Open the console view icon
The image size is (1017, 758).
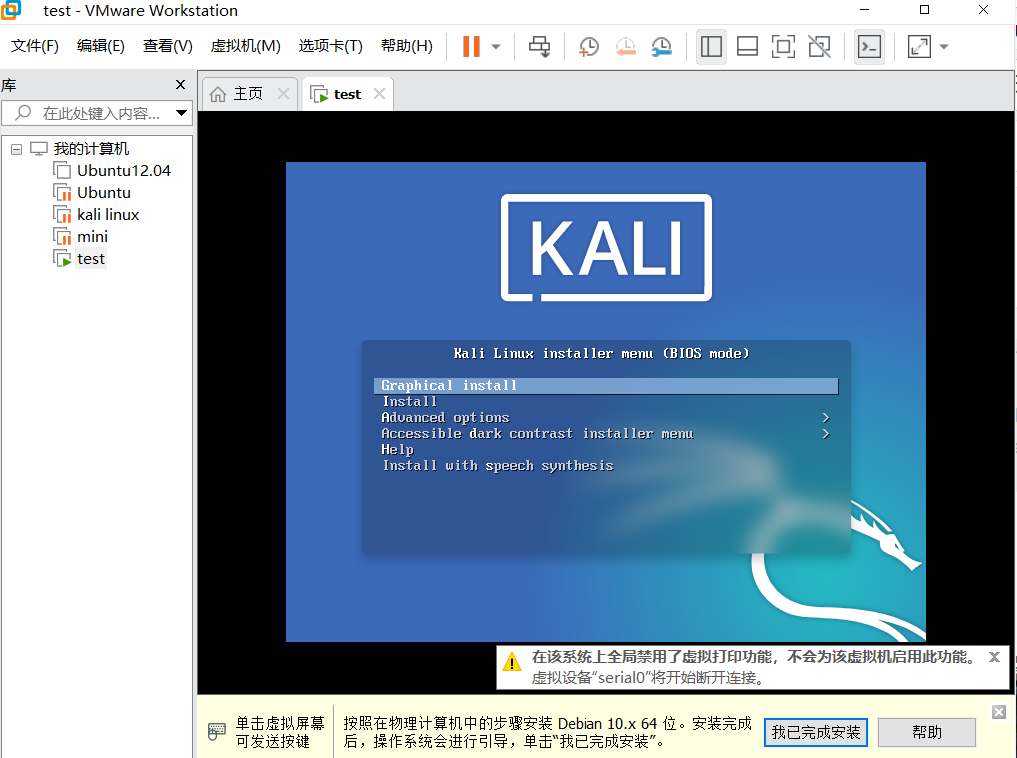pyautogui.click(x=869, y=47)
